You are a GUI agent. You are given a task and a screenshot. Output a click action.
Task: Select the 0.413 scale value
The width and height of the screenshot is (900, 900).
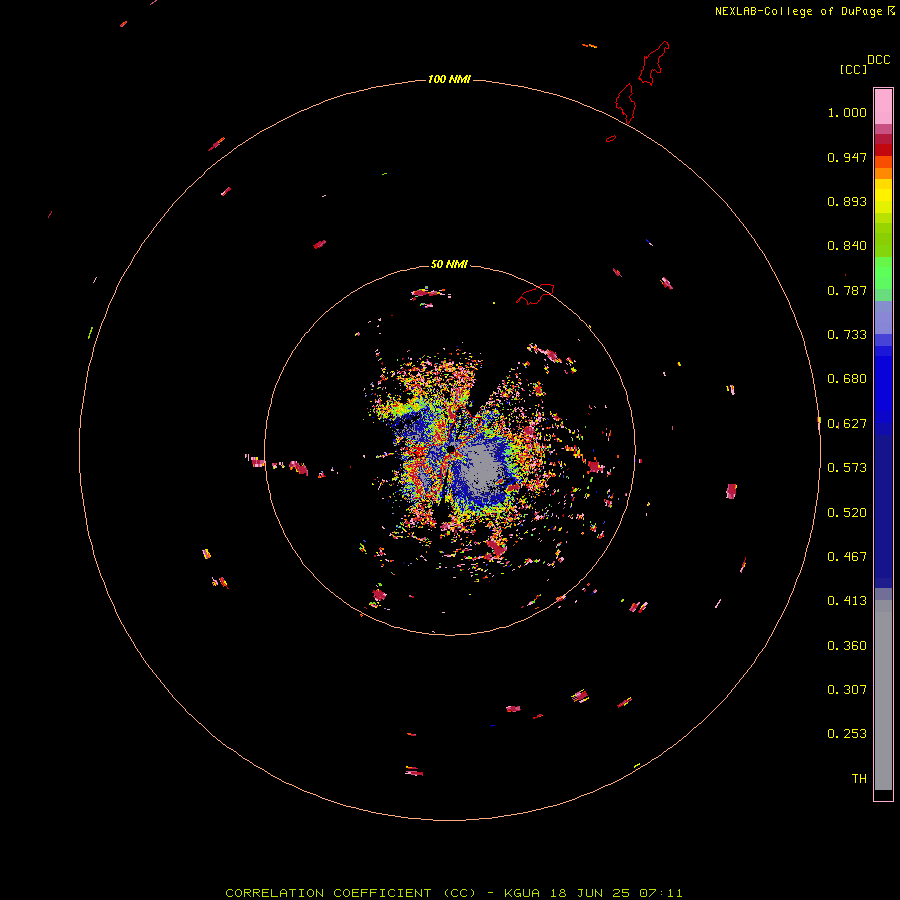(x=847, y=601)
